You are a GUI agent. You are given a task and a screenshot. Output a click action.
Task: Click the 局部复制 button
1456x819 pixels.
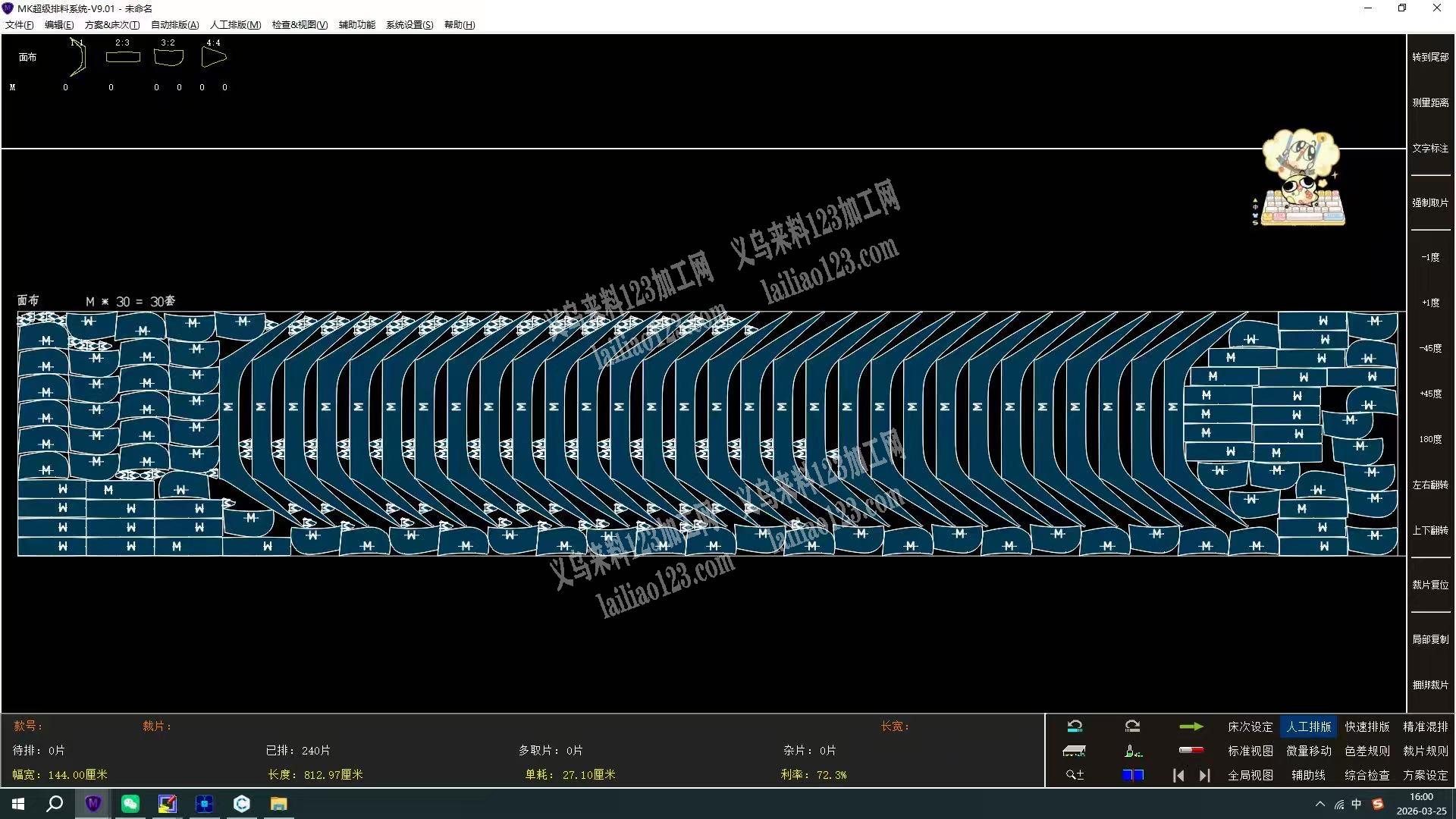1430,639
